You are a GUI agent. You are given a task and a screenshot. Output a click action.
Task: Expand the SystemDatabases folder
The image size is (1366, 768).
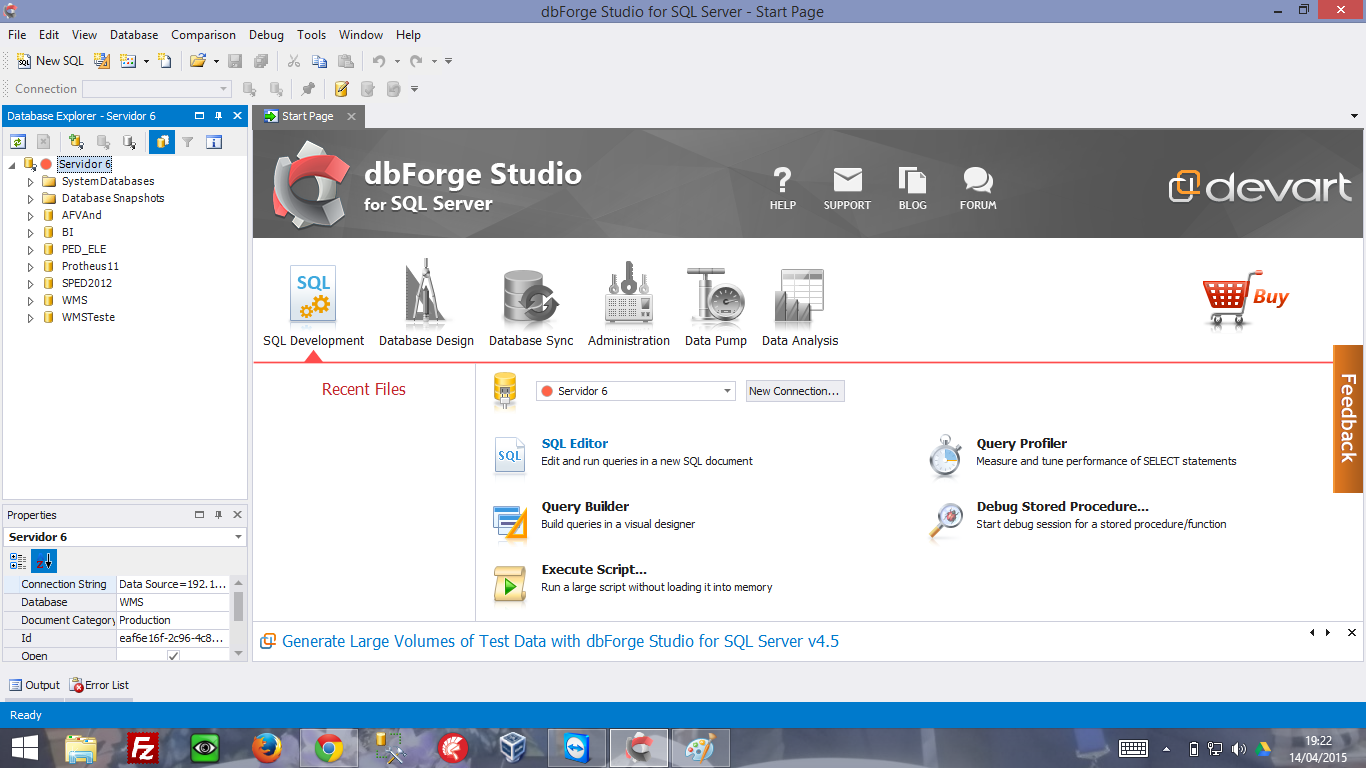click(x=30, y=181)
